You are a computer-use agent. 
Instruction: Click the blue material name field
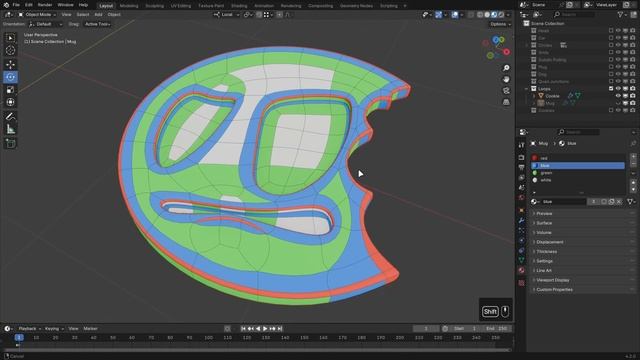pos(563,202)
